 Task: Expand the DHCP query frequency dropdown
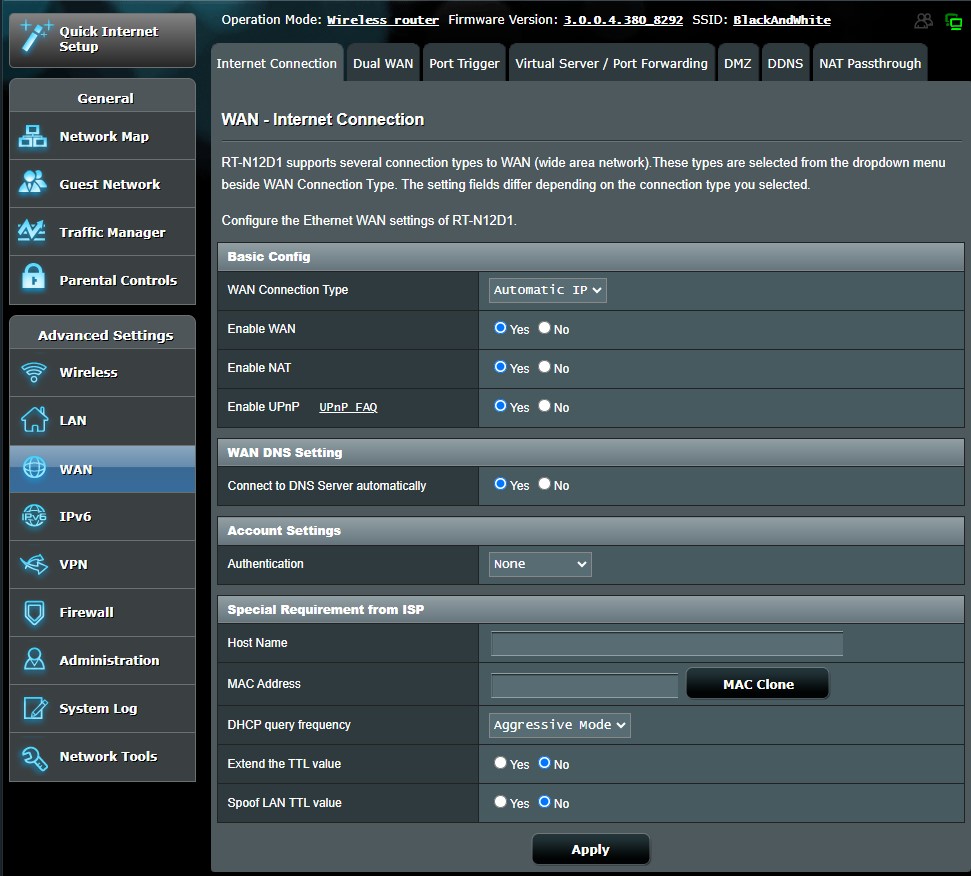pyautogui.click(x=560, y=725)
